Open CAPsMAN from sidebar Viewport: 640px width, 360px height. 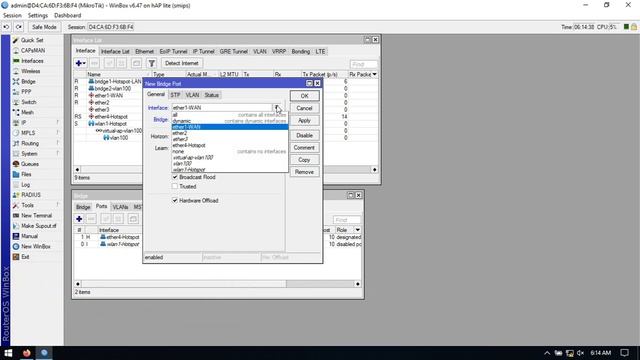[x=33, y=51]
